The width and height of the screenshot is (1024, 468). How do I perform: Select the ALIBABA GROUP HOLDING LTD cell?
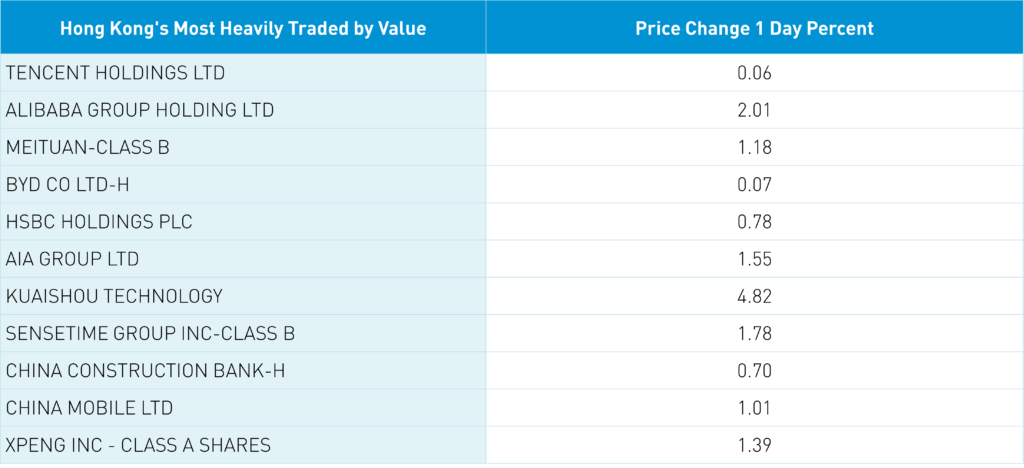coord(140,110)
